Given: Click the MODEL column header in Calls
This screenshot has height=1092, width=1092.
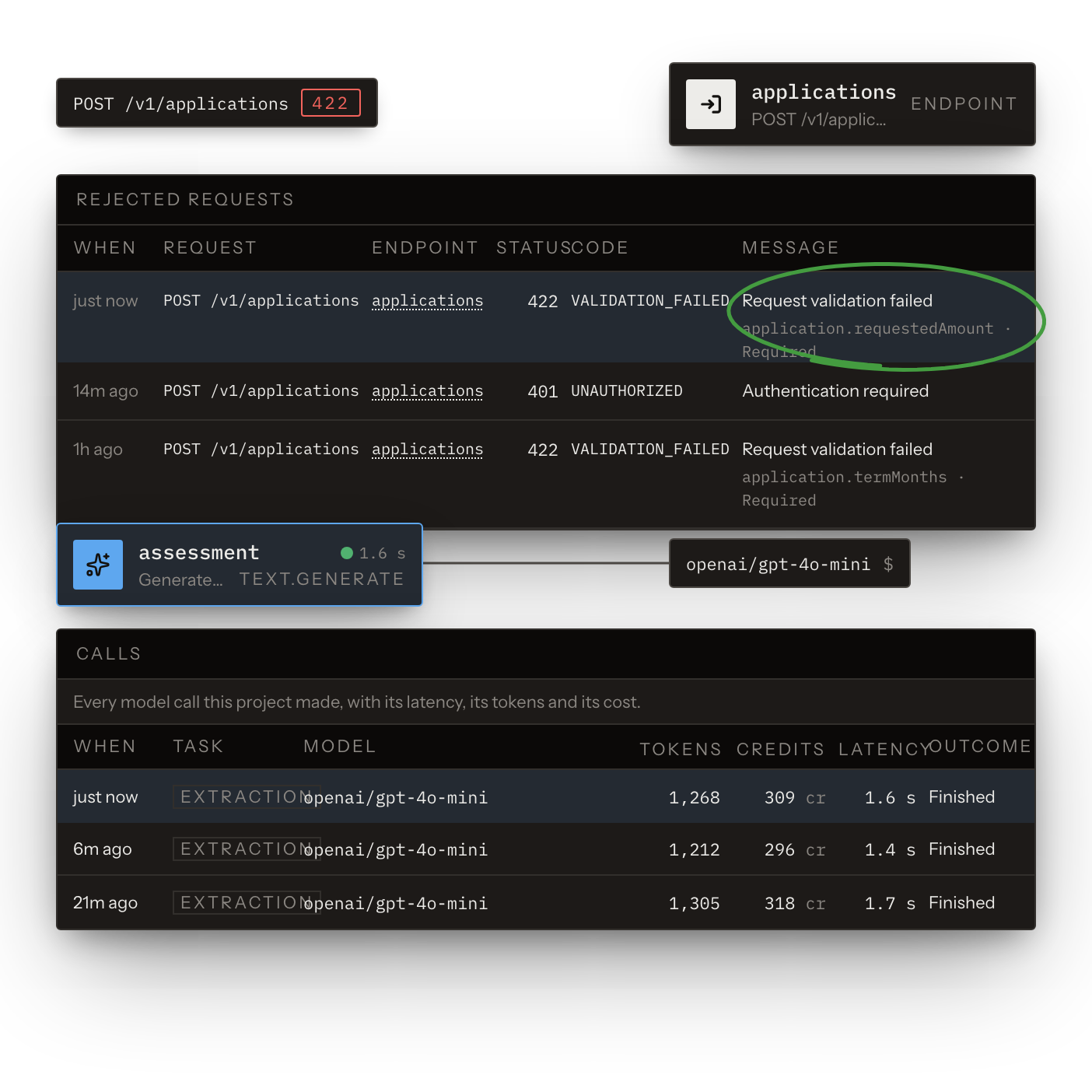Looking at the screenshot, I should point(340,746).
